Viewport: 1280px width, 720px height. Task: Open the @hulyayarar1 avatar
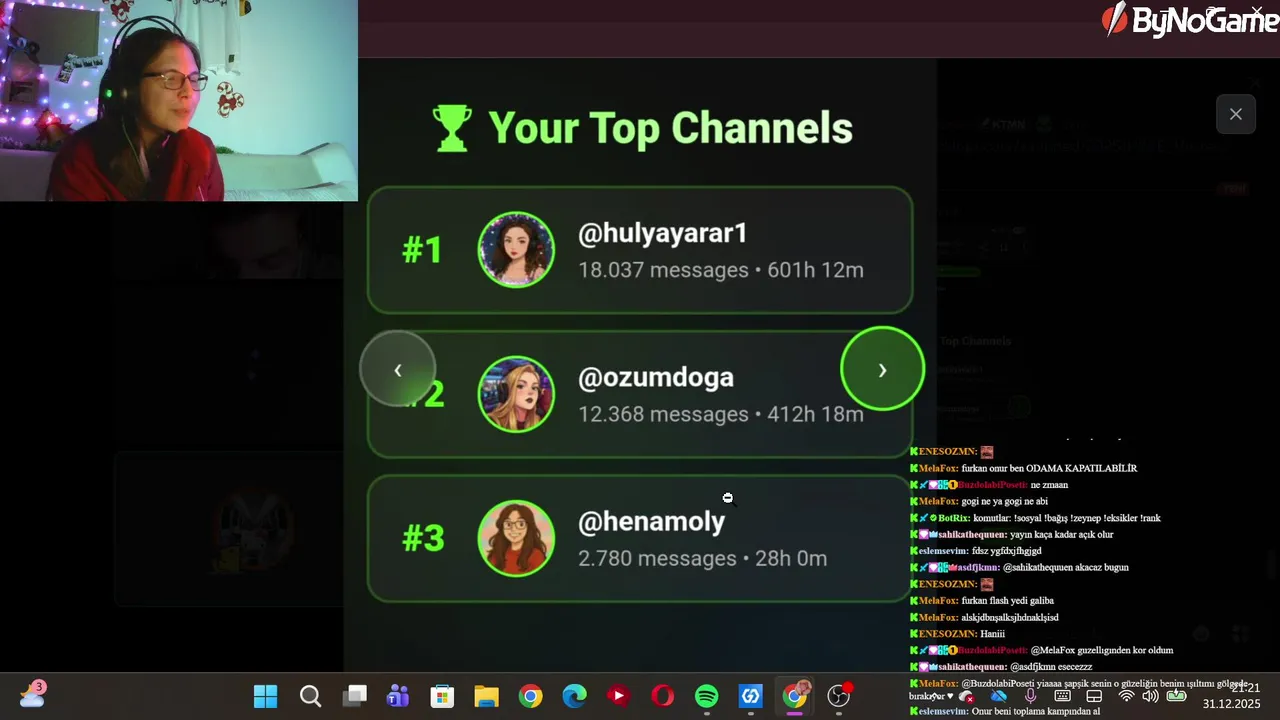tap(516, 250)
